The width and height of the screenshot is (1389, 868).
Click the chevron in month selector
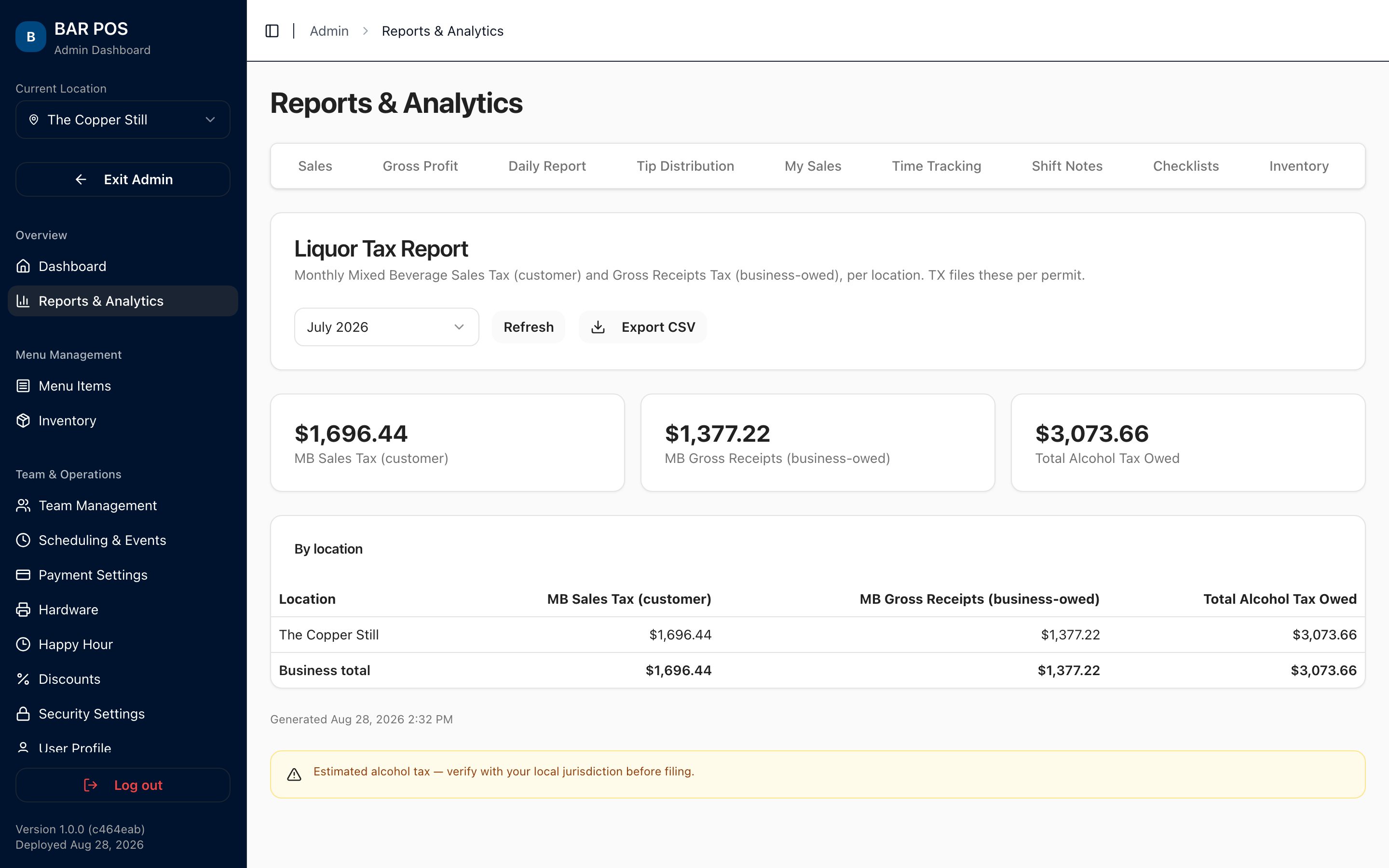459,326
